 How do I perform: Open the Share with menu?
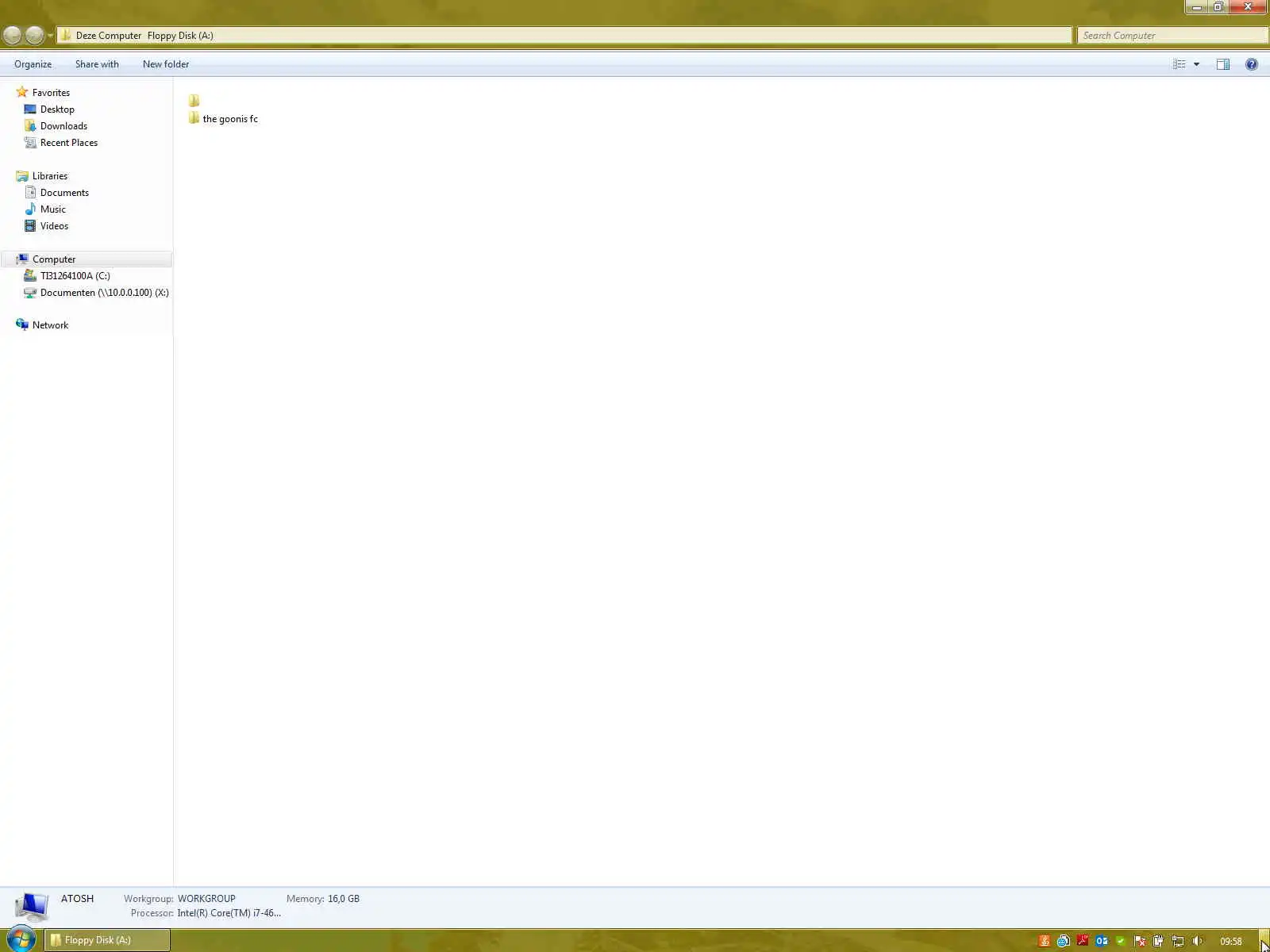(97, 64)
